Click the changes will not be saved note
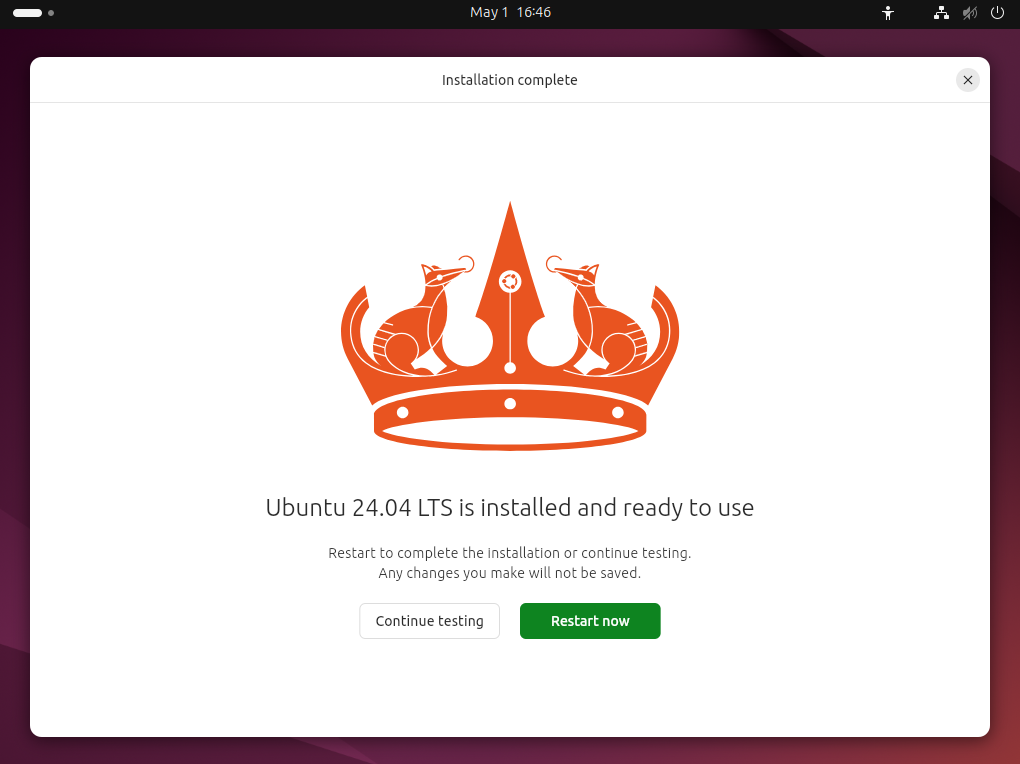Screen dimensions: 1020x764 tap(510, 574)
